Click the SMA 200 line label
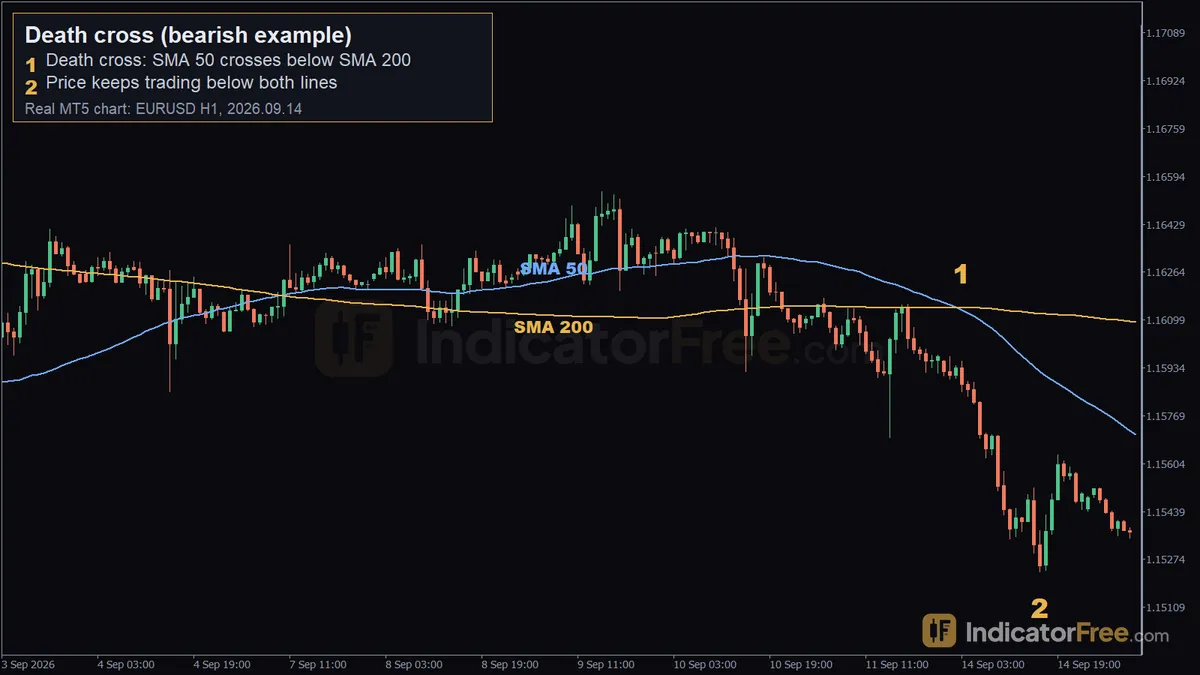 [x=553, y=327]
